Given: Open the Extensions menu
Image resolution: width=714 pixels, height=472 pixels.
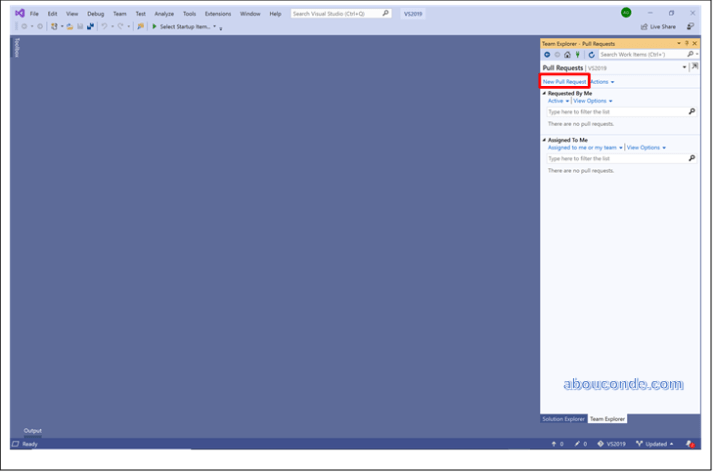Looking at the screenshot, I should [x=217, y=14].
